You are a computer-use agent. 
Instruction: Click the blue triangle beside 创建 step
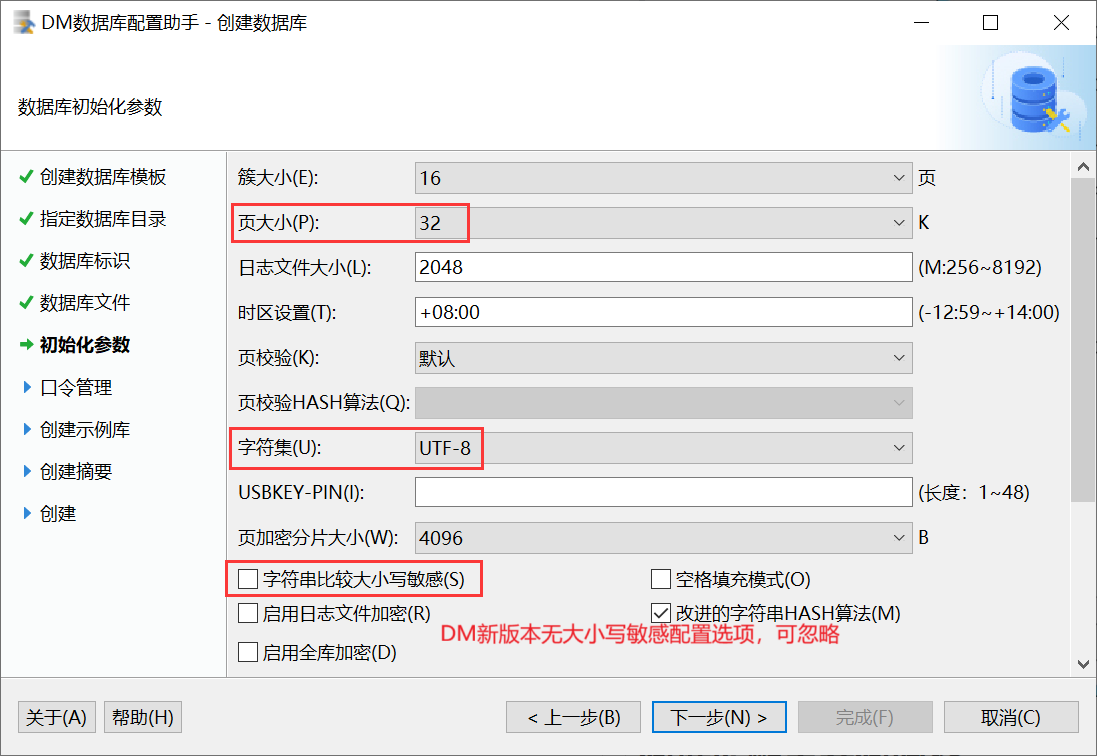pos(27,513)
